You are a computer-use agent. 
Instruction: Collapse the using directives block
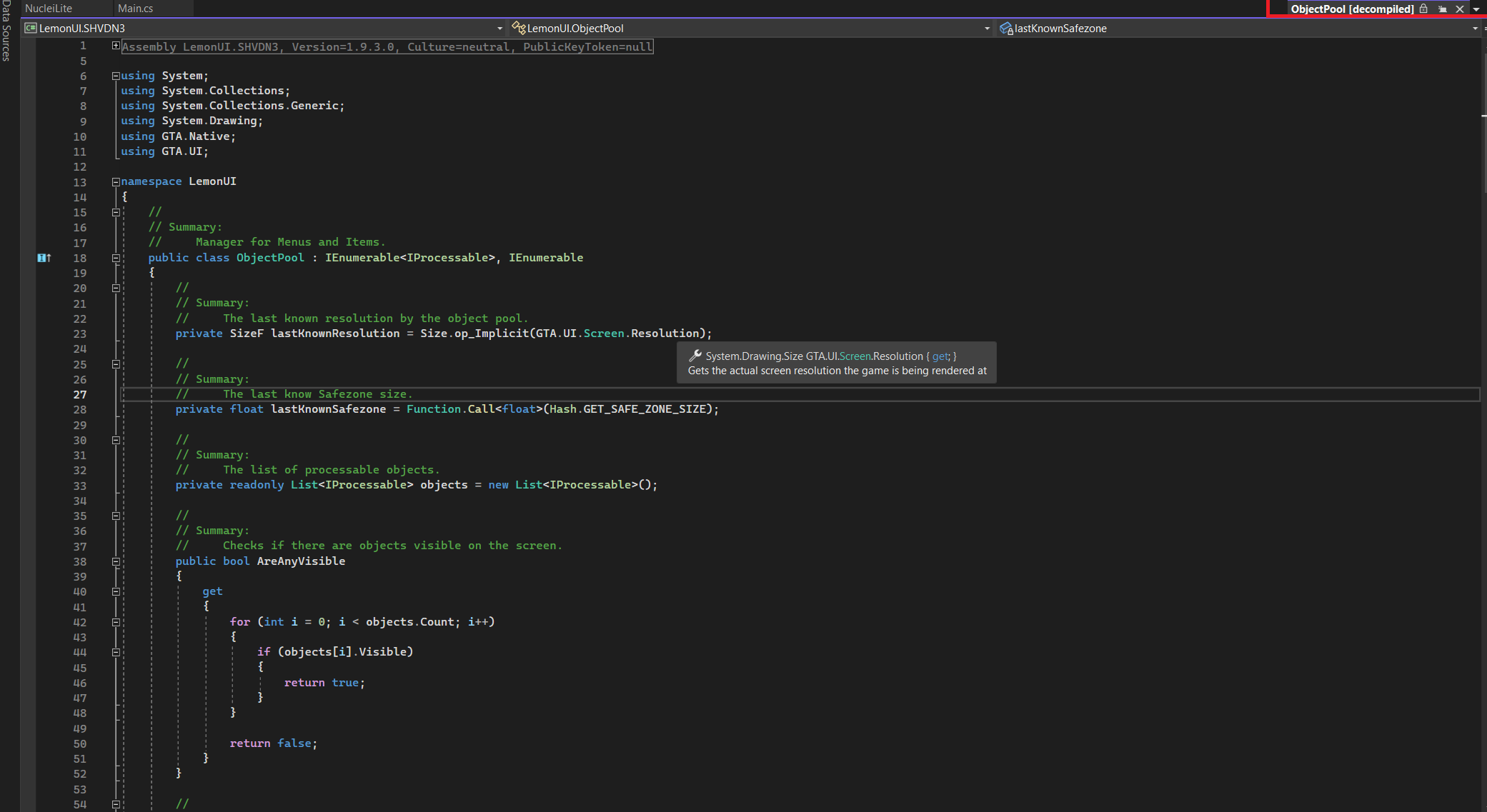click(116, 76)
